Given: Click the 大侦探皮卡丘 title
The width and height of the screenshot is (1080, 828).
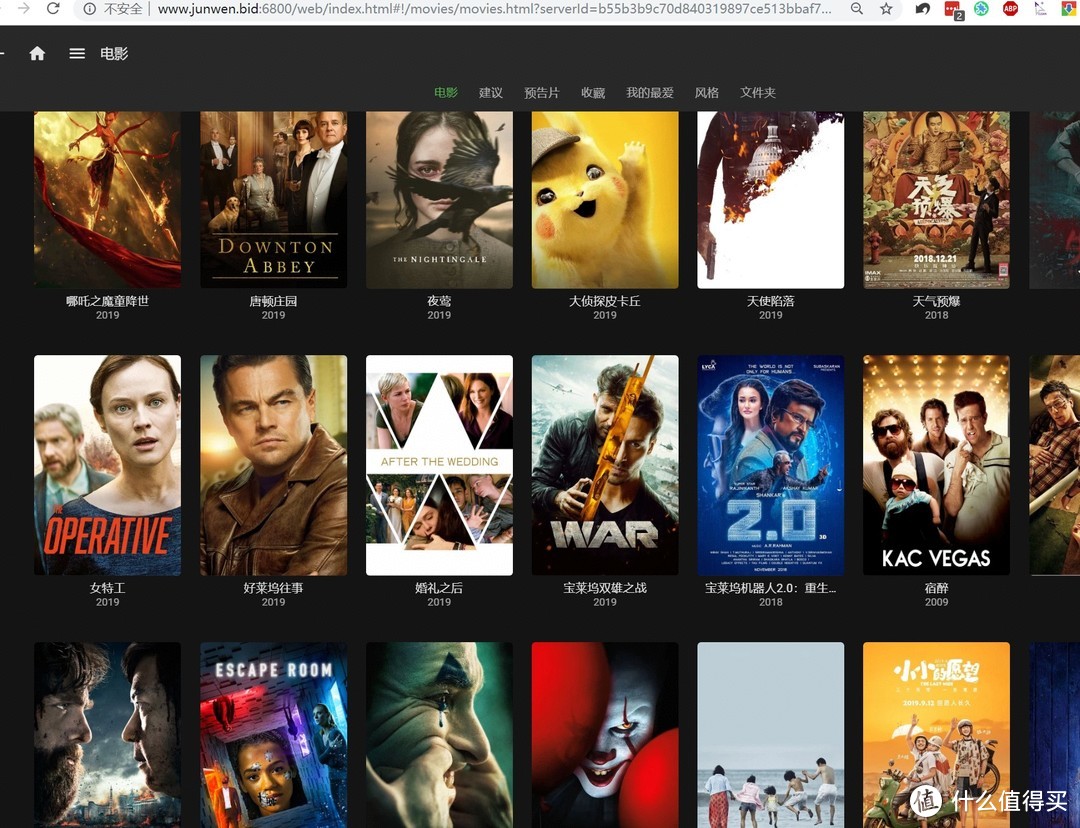Looking at the screenshot, I should click(x=605, y=301).
